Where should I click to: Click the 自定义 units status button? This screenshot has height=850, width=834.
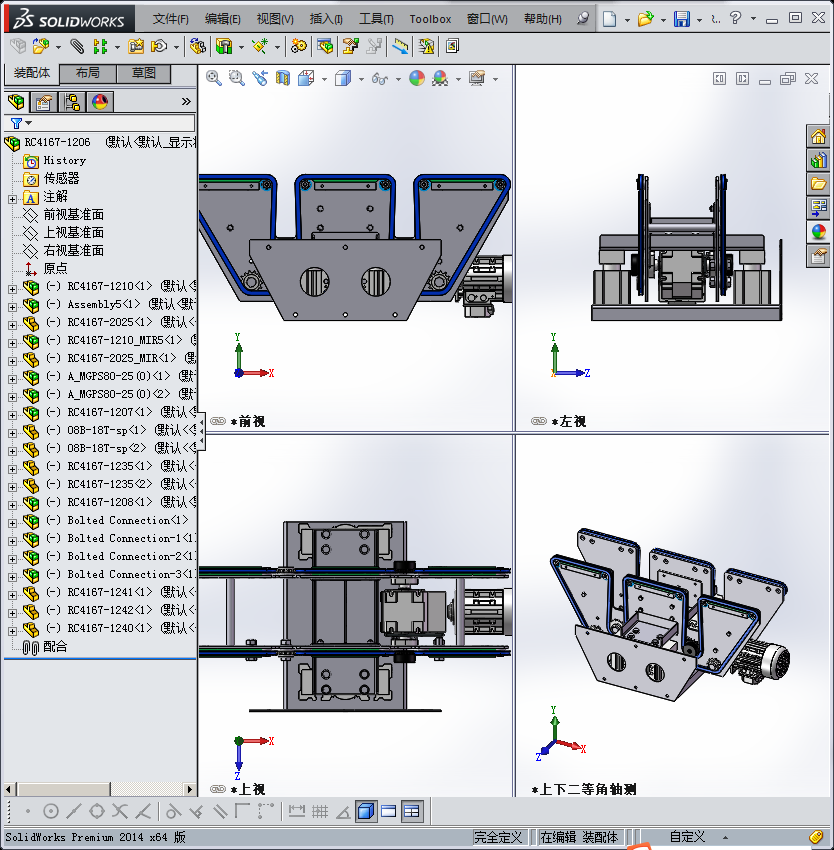click(x=687, y=837)
